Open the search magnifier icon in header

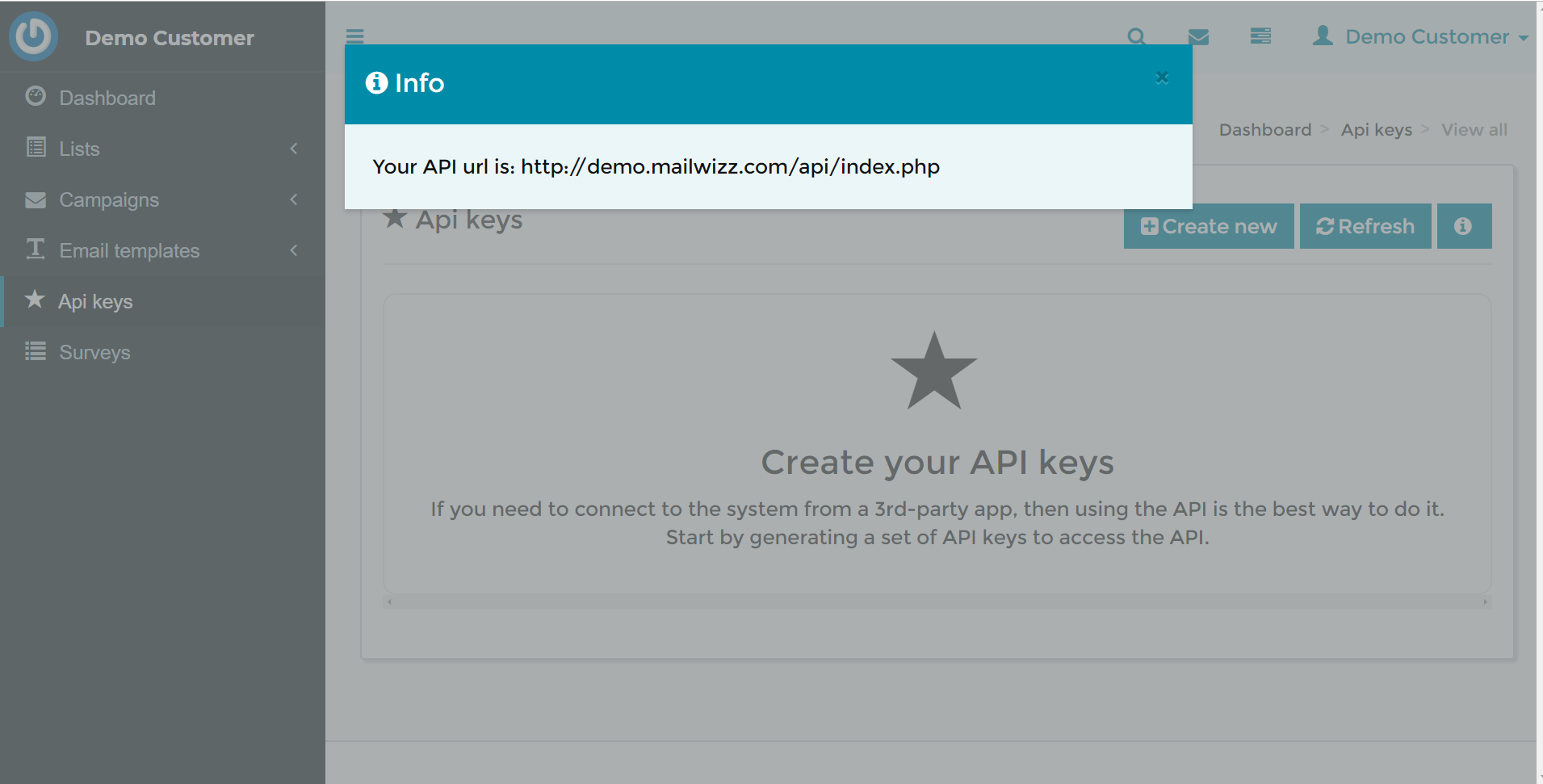[1136, 36]
